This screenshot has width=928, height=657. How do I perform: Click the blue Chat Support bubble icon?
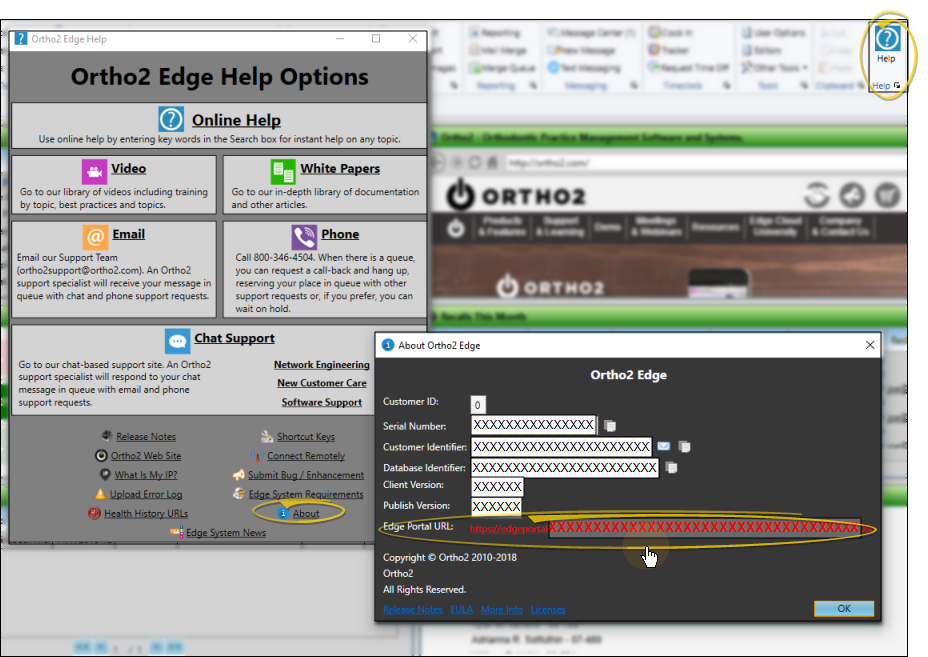click(x=178, y=341)
